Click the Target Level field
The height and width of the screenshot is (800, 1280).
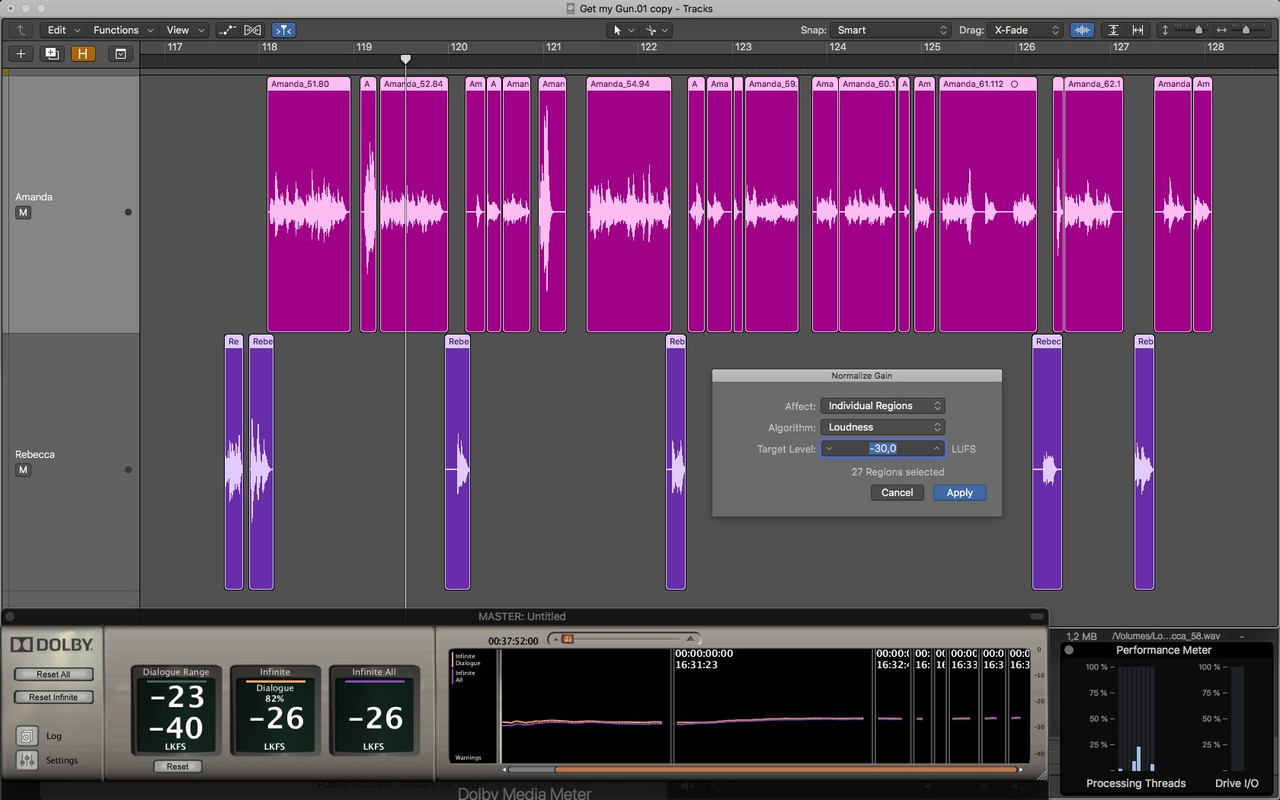(883, 449)
